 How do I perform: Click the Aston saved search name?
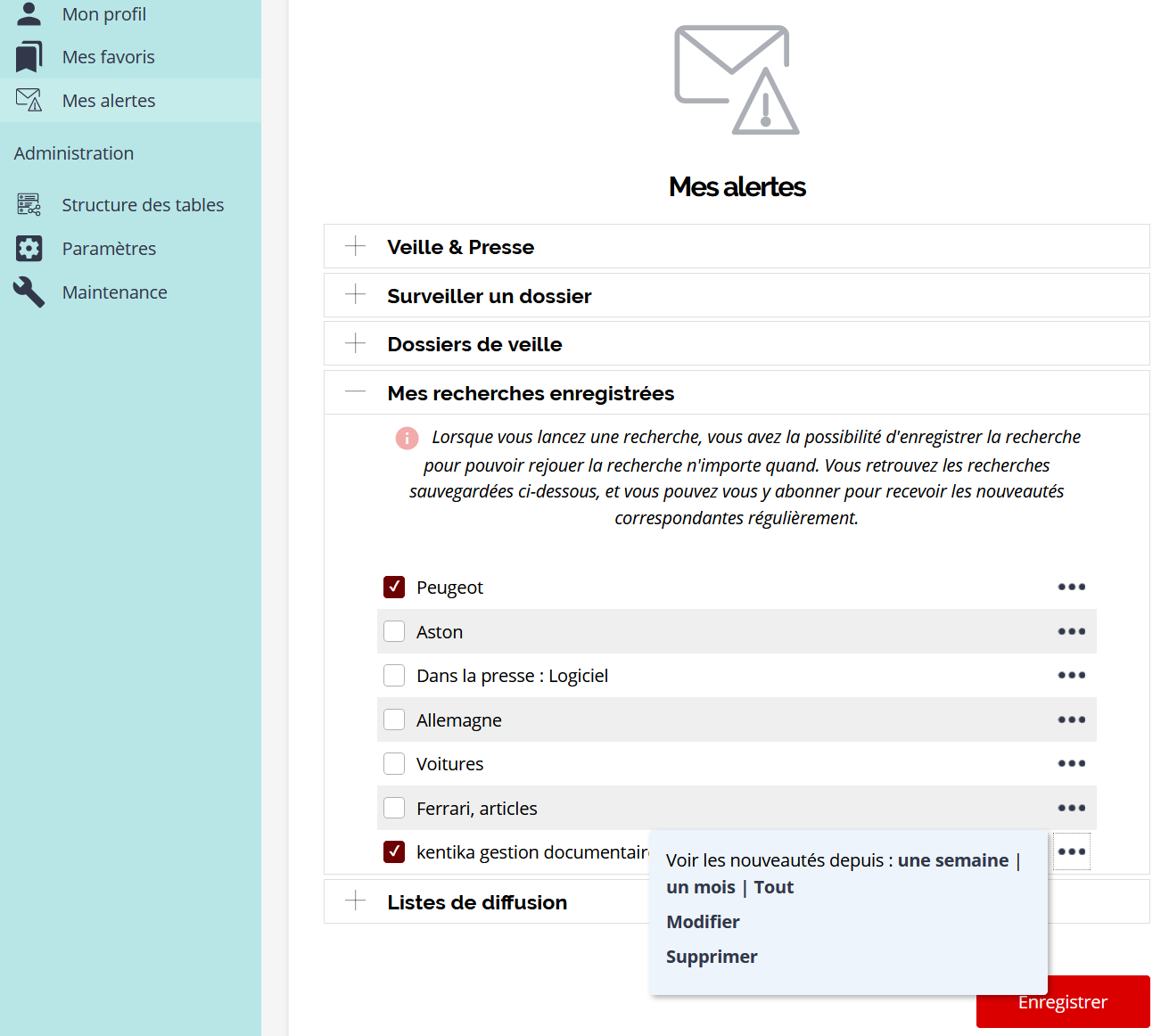pyautogui.click(x=440, y=632)
